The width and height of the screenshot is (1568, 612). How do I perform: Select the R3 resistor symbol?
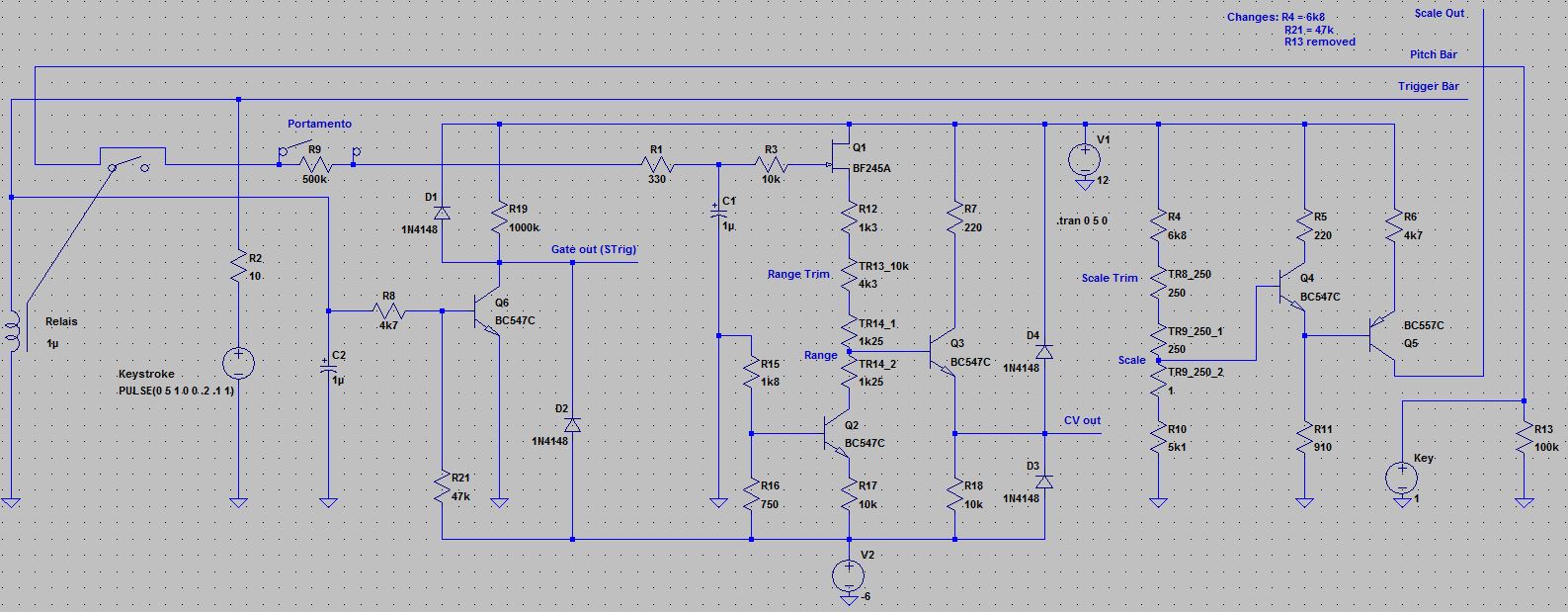click(773, 164)
